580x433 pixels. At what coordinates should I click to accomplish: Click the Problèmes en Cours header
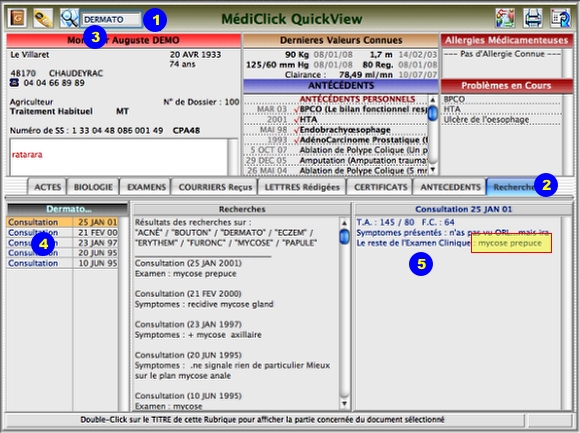point(506,86)
